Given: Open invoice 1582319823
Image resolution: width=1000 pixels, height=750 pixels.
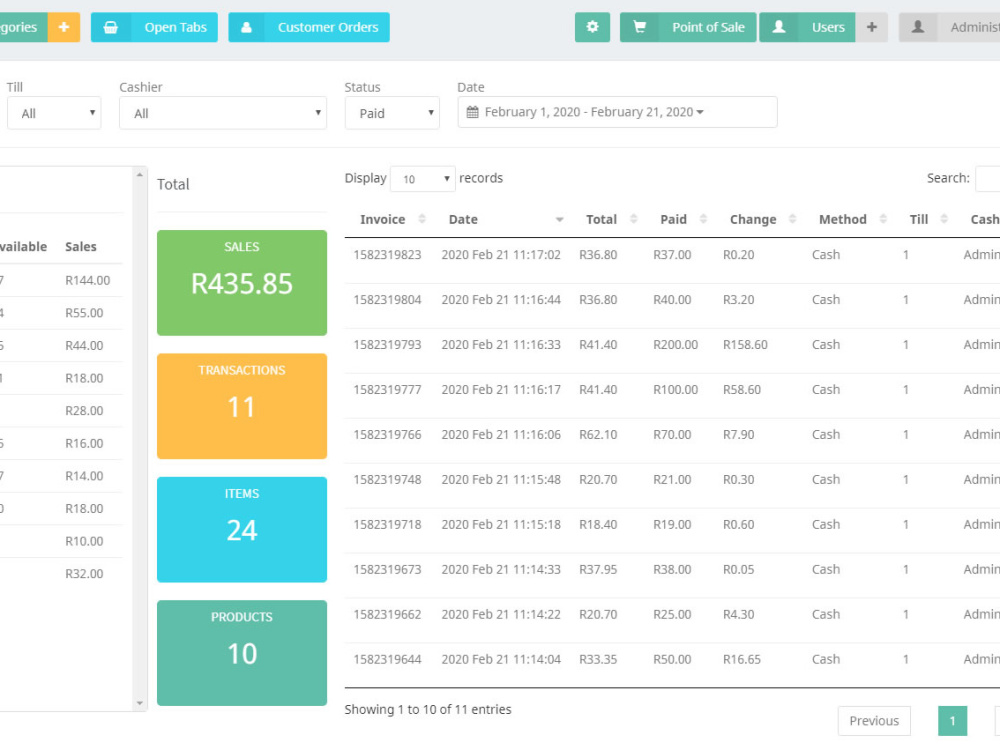Looking at the screenshot, I should tap(387, 254).
